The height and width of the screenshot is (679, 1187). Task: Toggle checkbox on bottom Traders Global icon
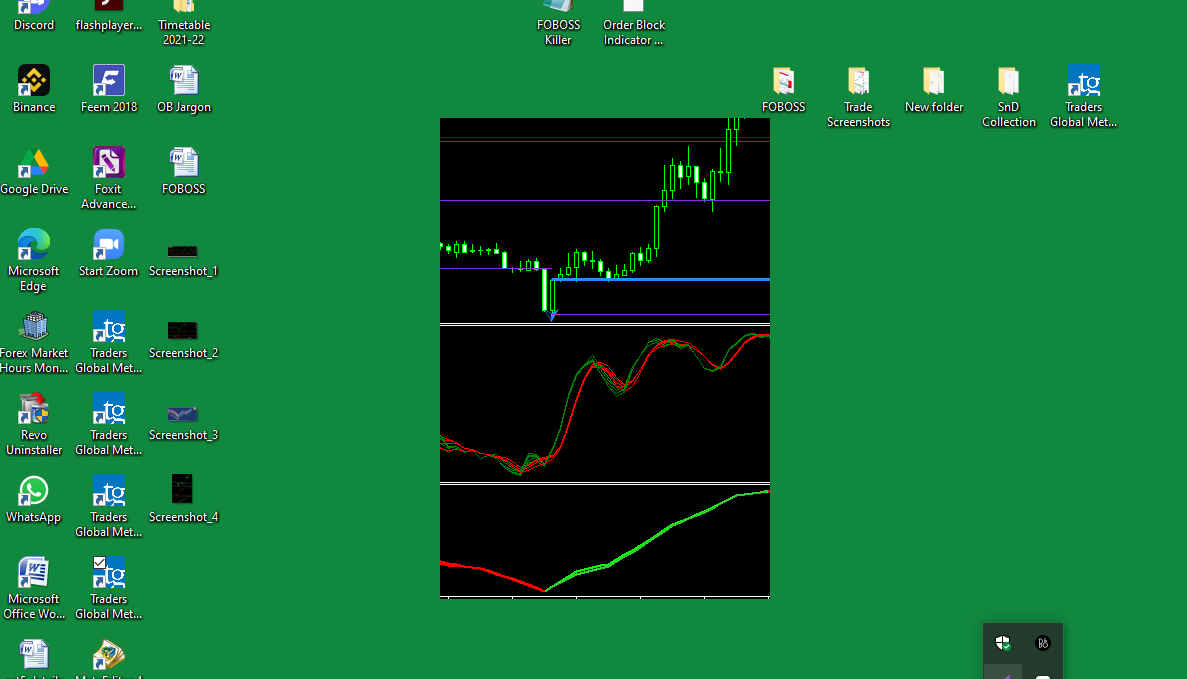pos(99,562)
